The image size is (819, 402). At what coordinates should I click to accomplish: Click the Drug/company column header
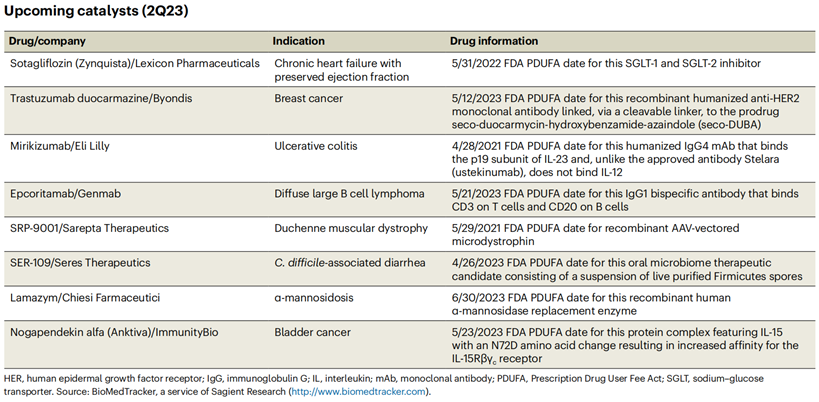coord(47,41)
